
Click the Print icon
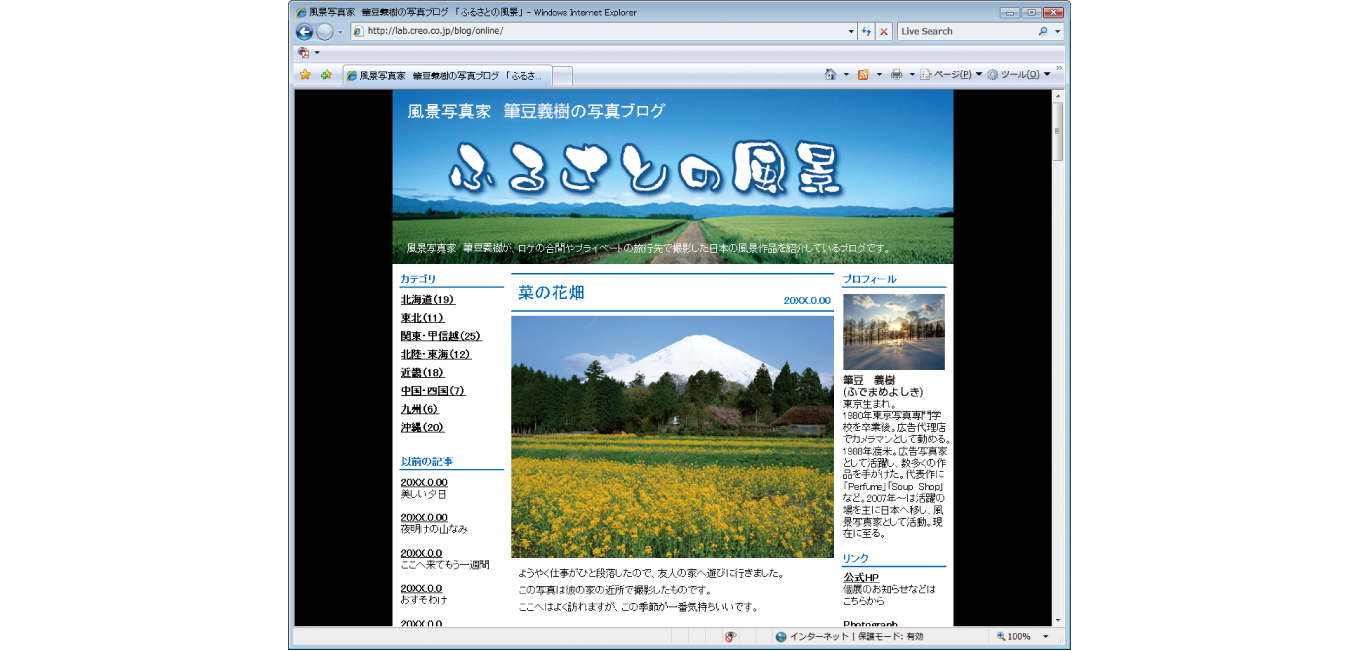(x=896, y=75)
